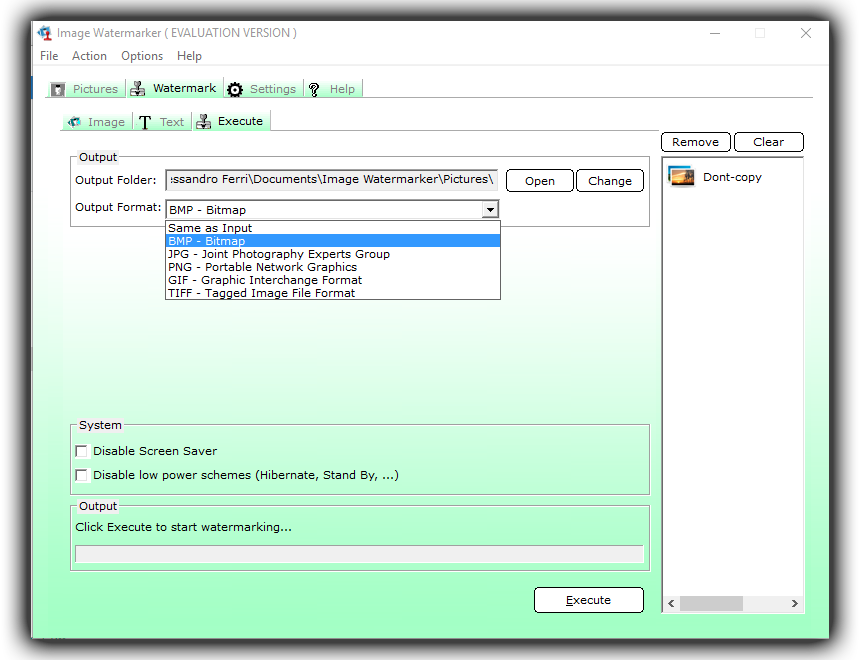Click the Help question mark icon
Screen dimensions: 860x660
point(314,89)
